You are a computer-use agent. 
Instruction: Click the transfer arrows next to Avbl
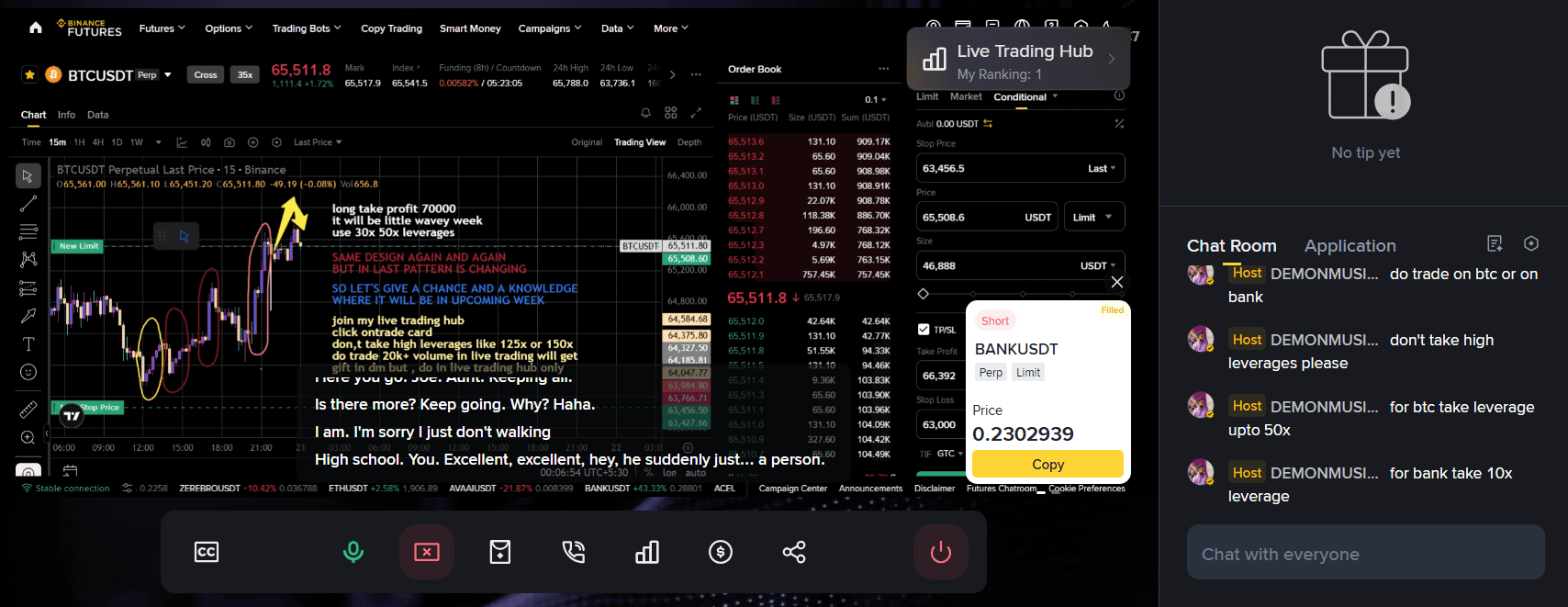click(988, 123)
